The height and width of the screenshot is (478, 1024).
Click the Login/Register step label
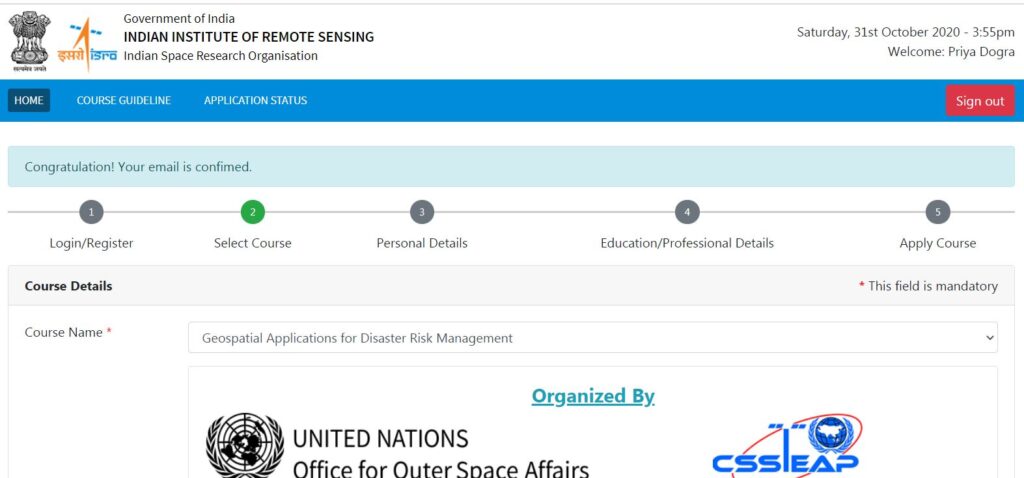point(91,243)
